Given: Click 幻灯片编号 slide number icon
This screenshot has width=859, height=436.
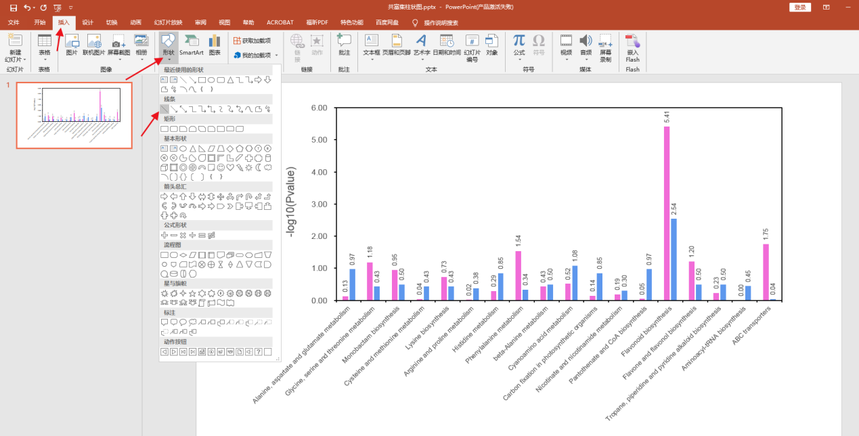Looking at the screenshot, I should 472,48.
